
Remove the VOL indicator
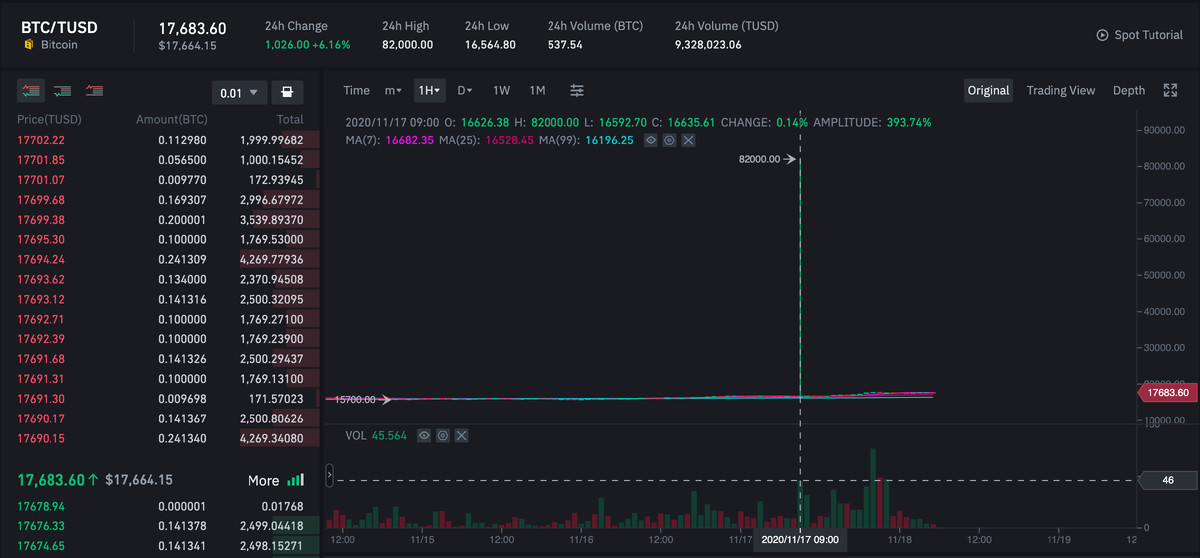[x=460, y=436]
